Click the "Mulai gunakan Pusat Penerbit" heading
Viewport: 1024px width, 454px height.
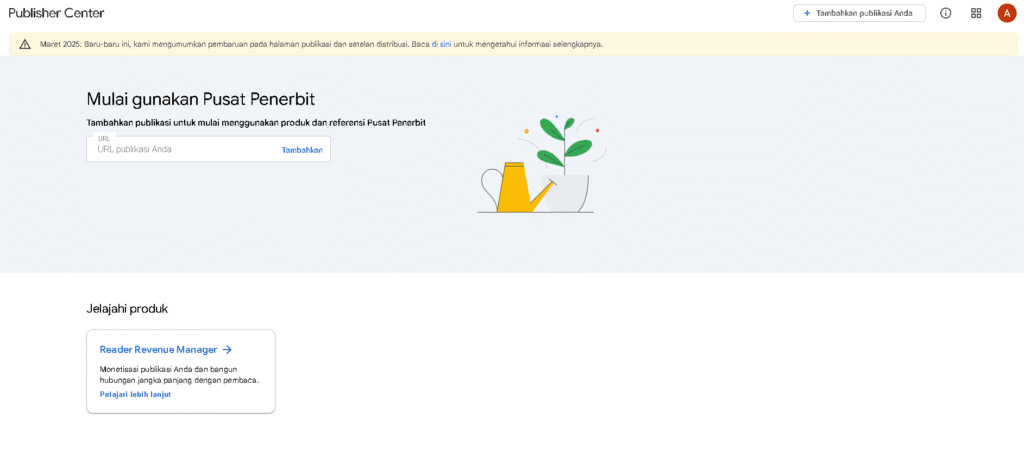pyautogui.click(x=200, y=99)
